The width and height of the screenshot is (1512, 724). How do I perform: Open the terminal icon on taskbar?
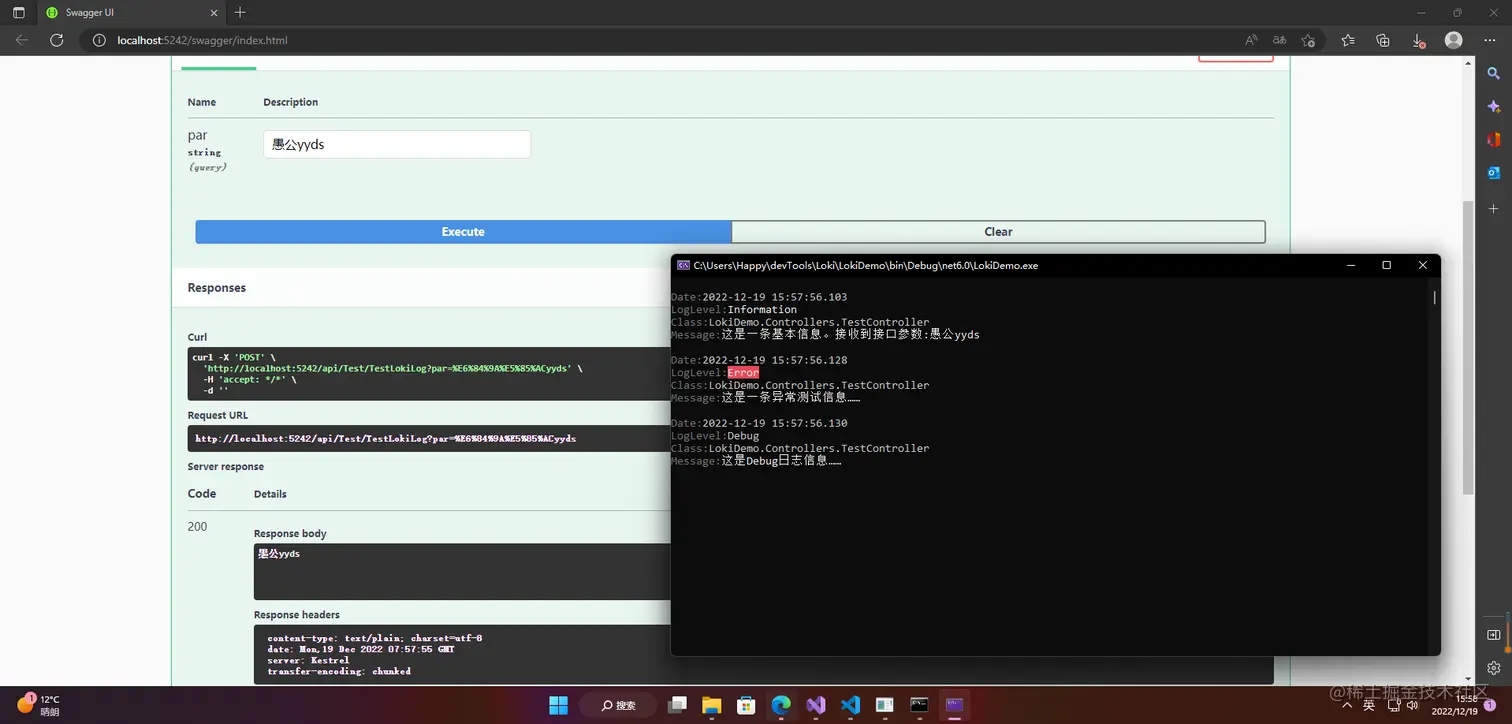click(919, 705)
